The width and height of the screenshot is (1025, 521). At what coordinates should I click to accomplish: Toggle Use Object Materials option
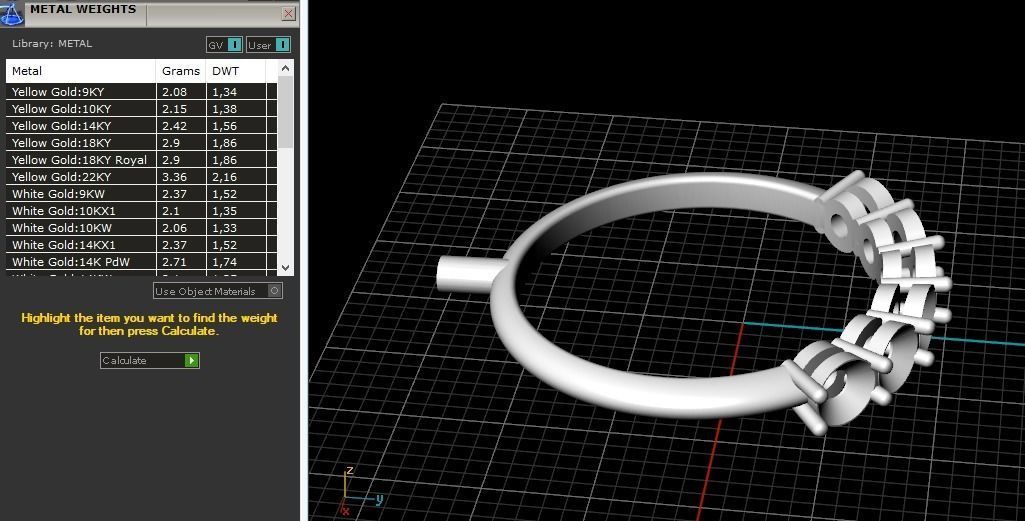218,291
